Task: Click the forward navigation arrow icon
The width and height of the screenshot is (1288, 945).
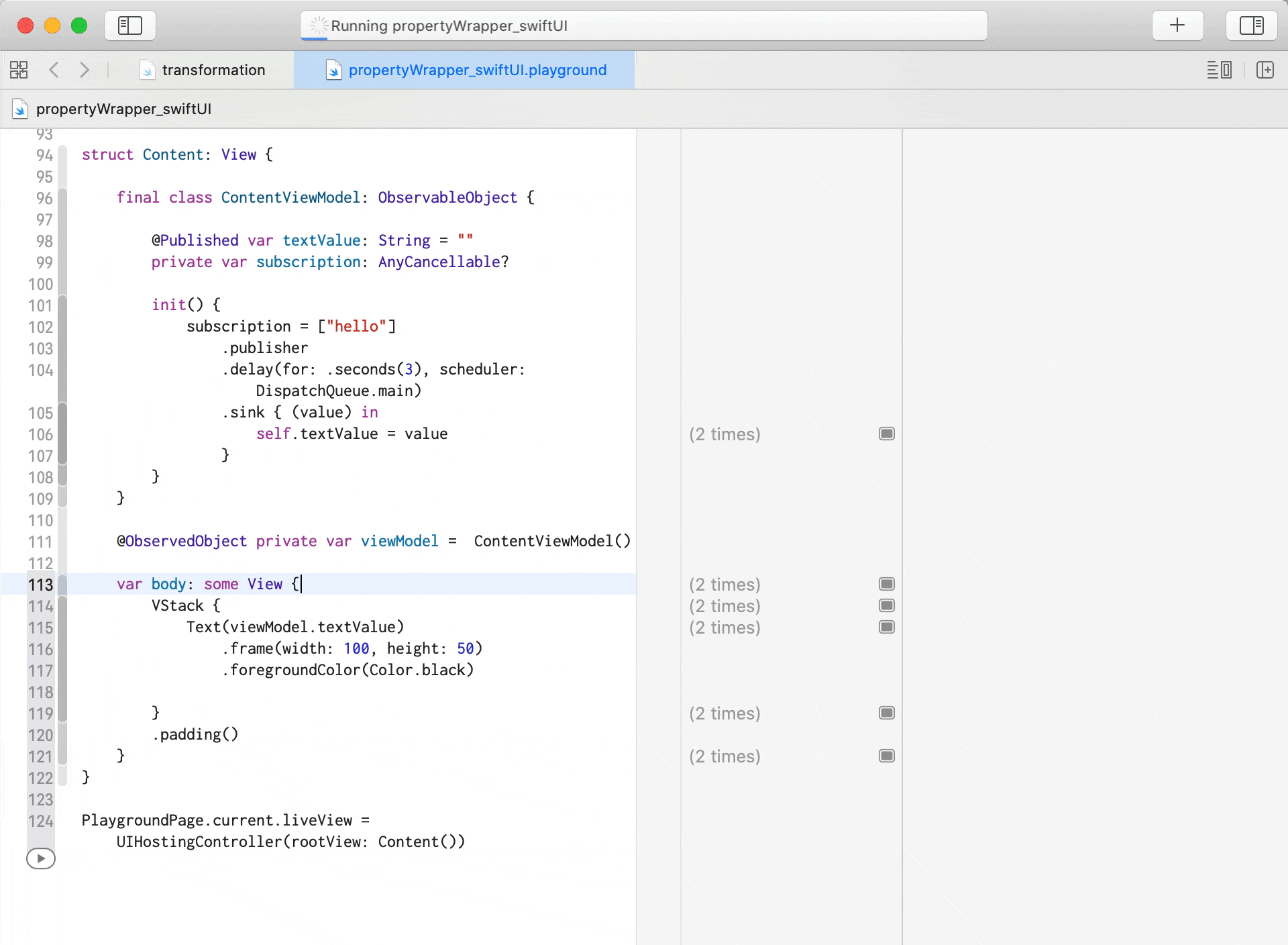Action: [85, 69]
